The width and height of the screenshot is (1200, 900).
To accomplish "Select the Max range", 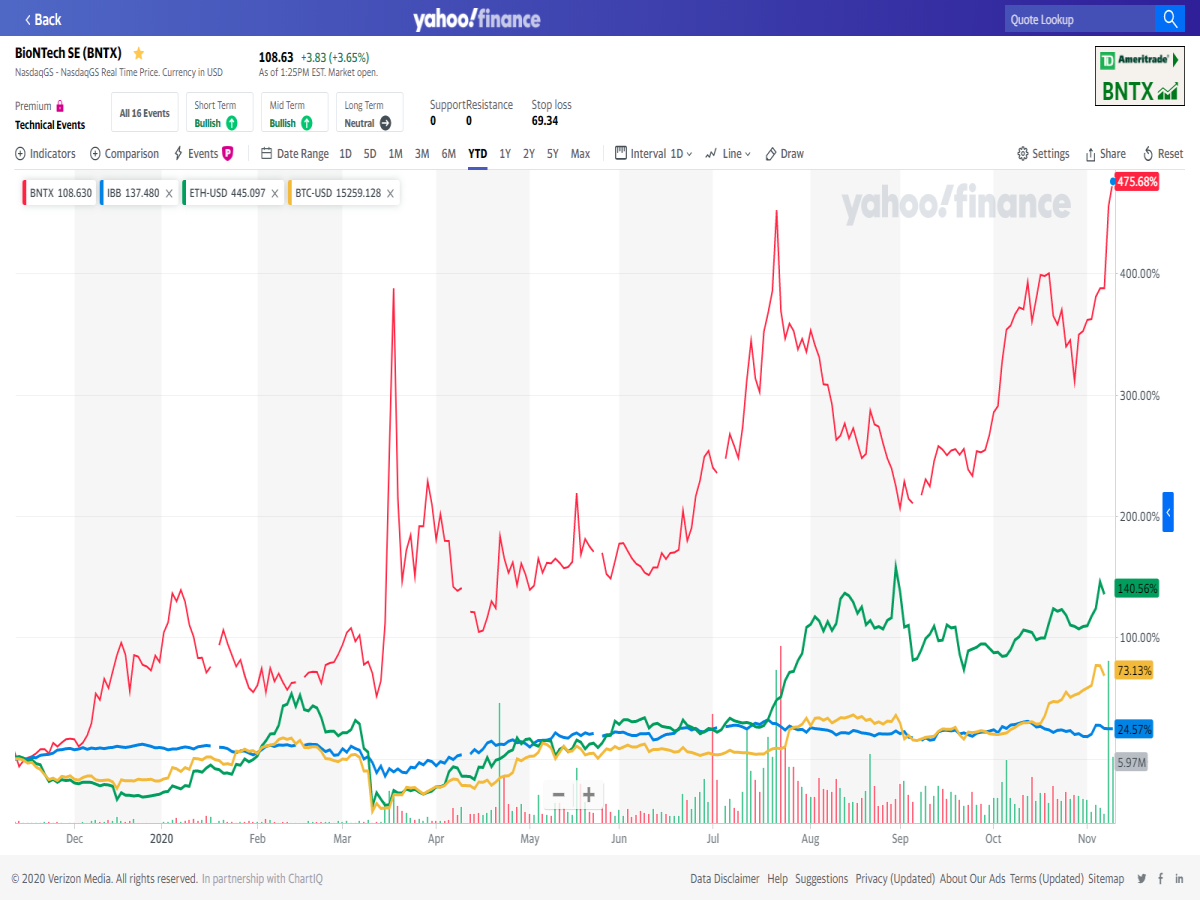I will (581, 154).
